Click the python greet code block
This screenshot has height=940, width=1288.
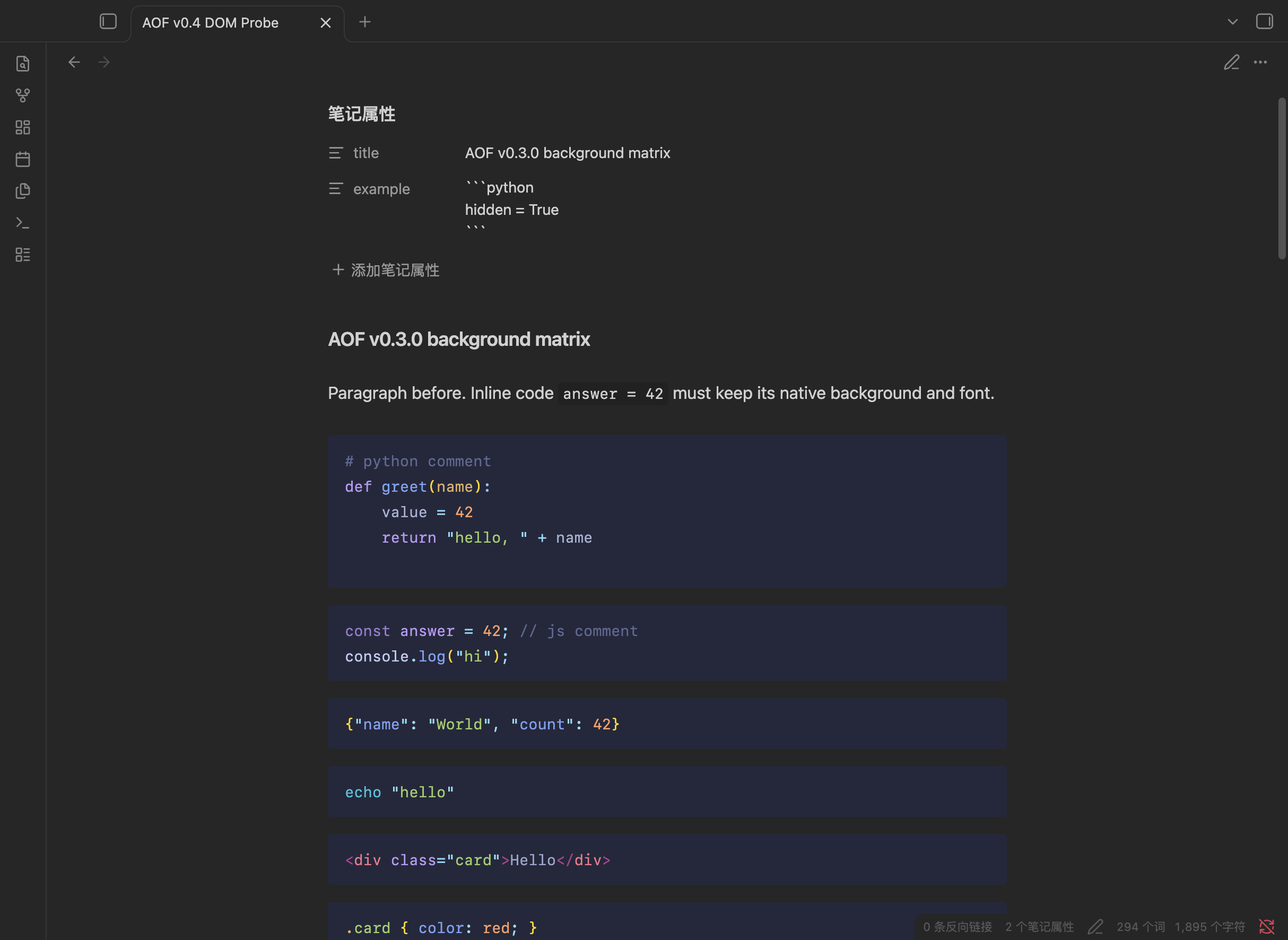(x=667, y=511)
